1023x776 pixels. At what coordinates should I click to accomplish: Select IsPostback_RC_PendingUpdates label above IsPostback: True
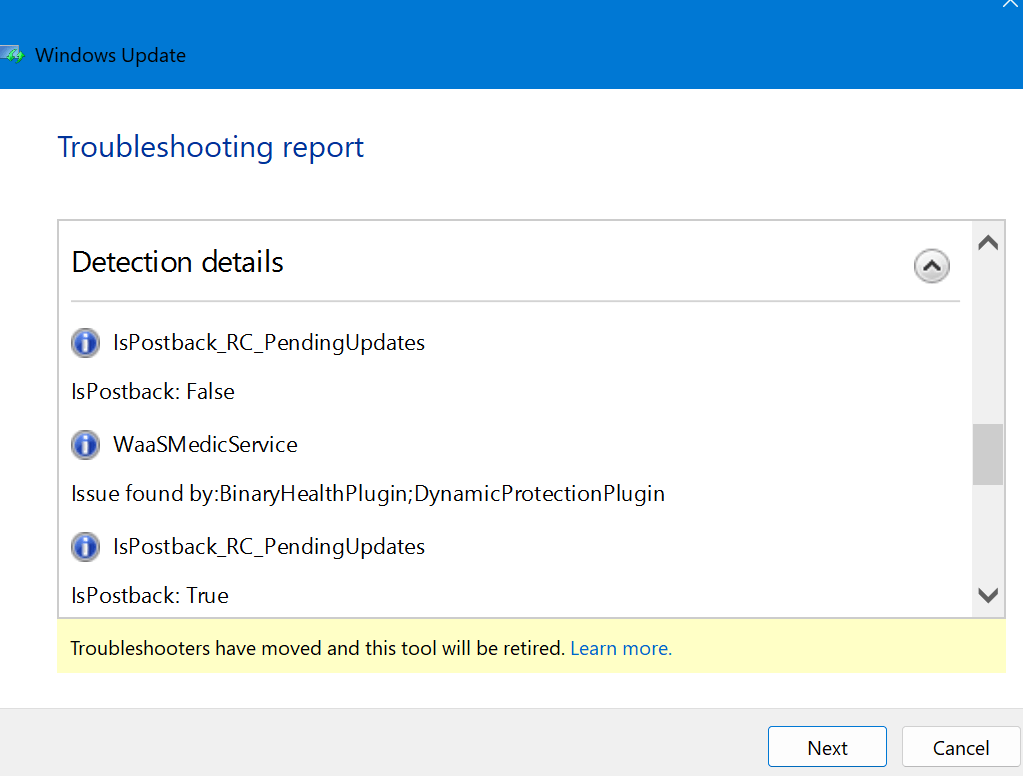[269, 547]
